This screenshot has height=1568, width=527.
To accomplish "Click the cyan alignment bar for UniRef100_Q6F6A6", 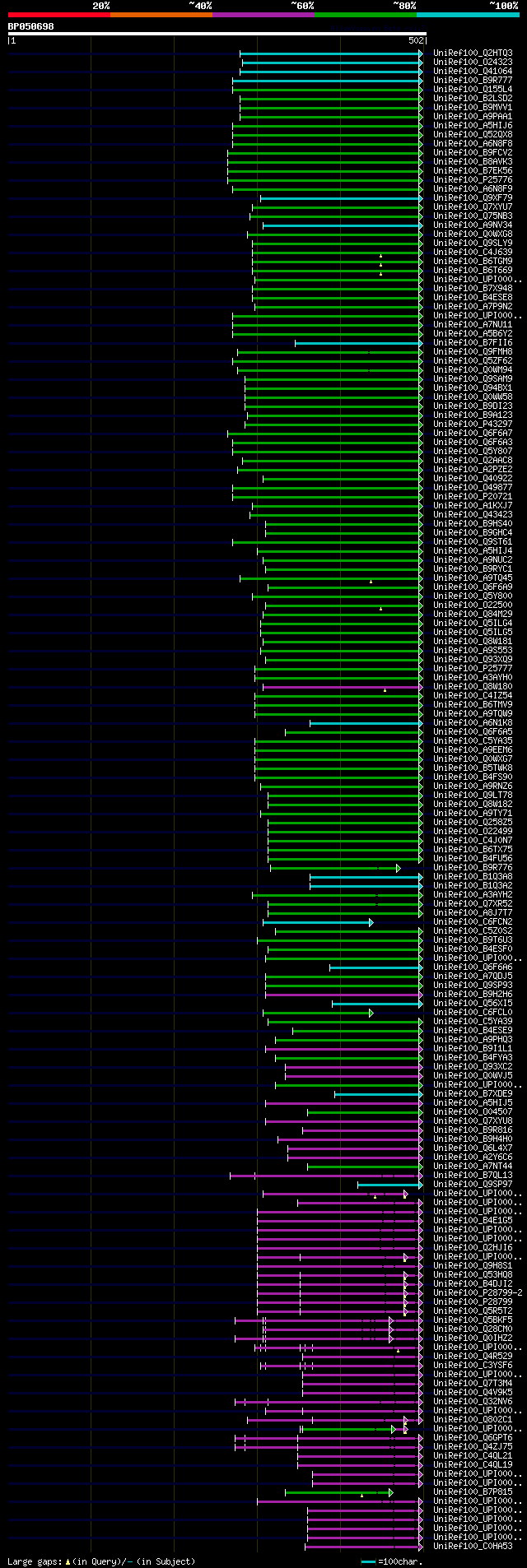I will 375,967.
